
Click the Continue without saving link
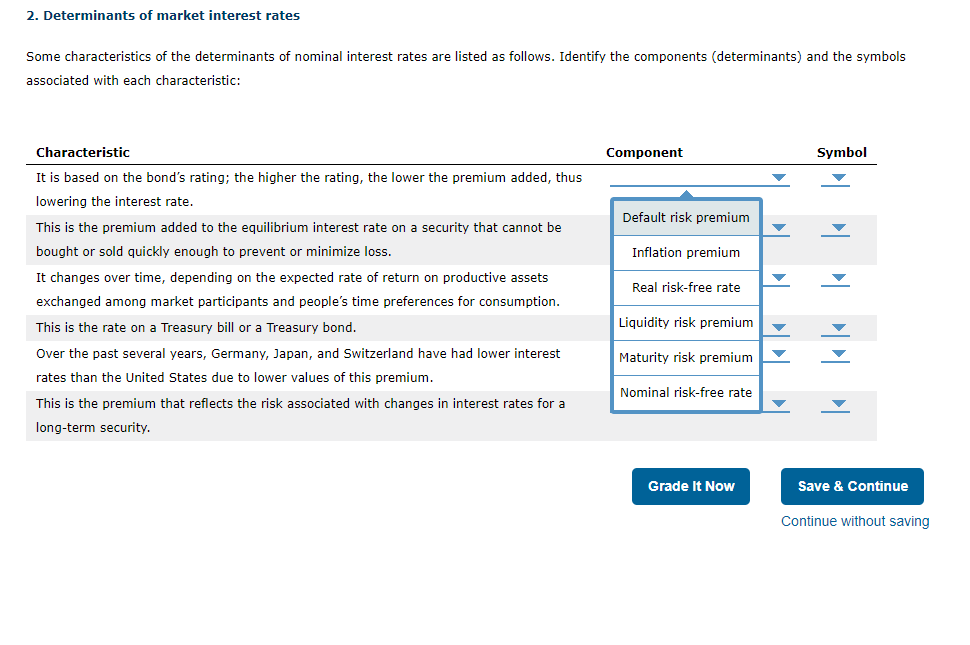click(854, 521)
